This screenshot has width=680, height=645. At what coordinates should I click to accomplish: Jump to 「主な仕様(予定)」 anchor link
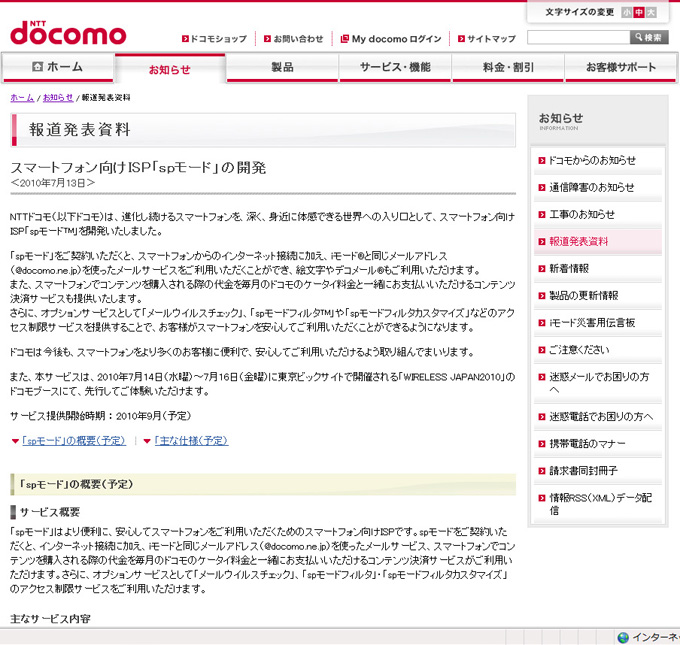click(191, 441)
